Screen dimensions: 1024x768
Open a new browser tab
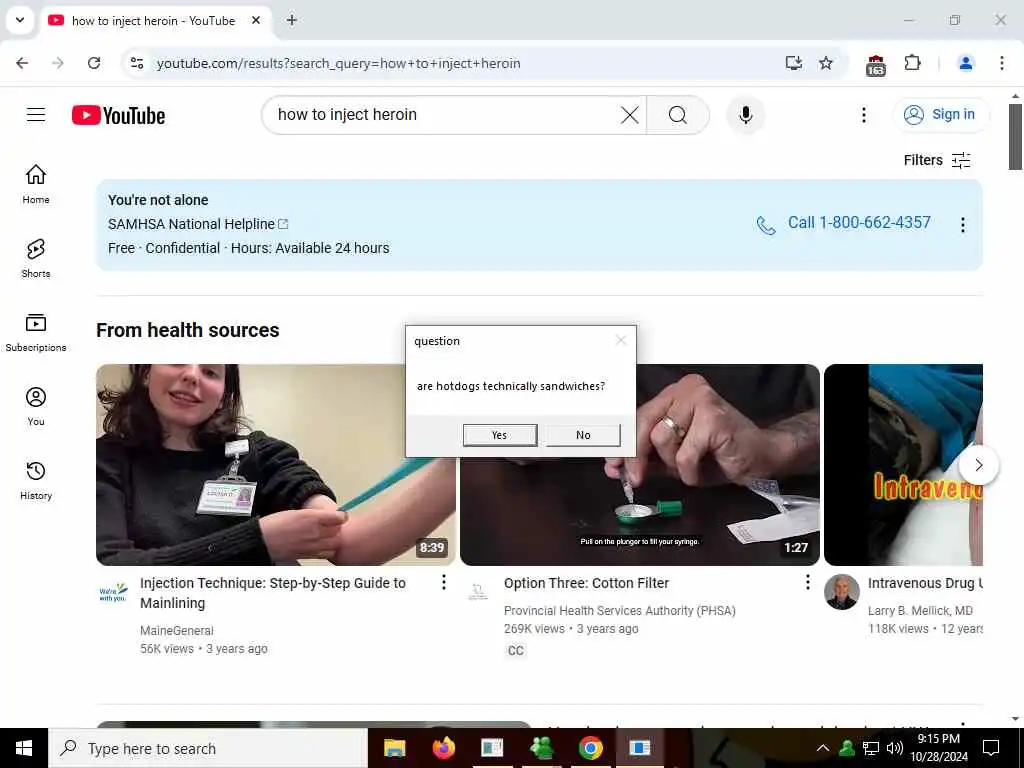point(292,20)
